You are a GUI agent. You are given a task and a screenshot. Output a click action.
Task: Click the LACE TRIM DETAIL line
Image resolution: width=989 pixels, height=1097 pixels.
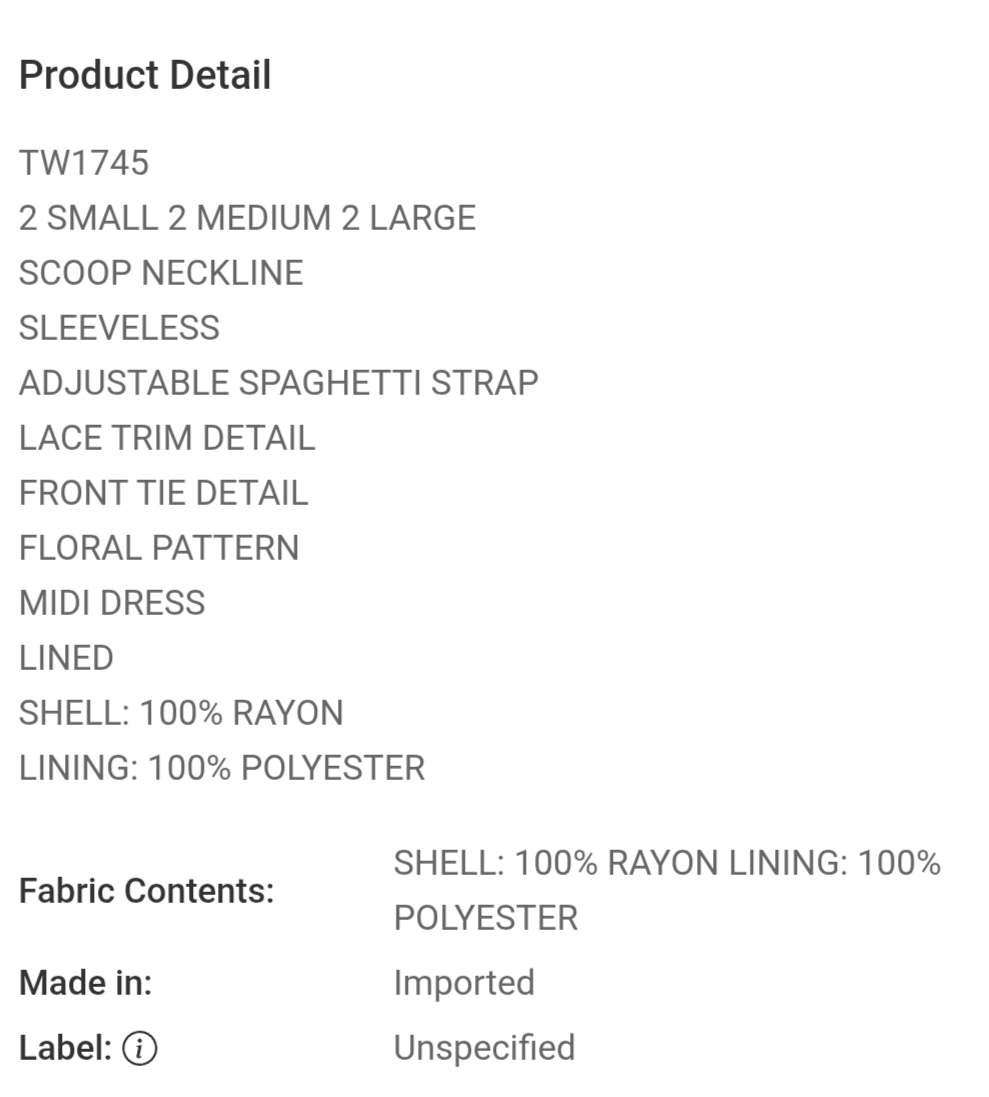click(x=167, y=438)
